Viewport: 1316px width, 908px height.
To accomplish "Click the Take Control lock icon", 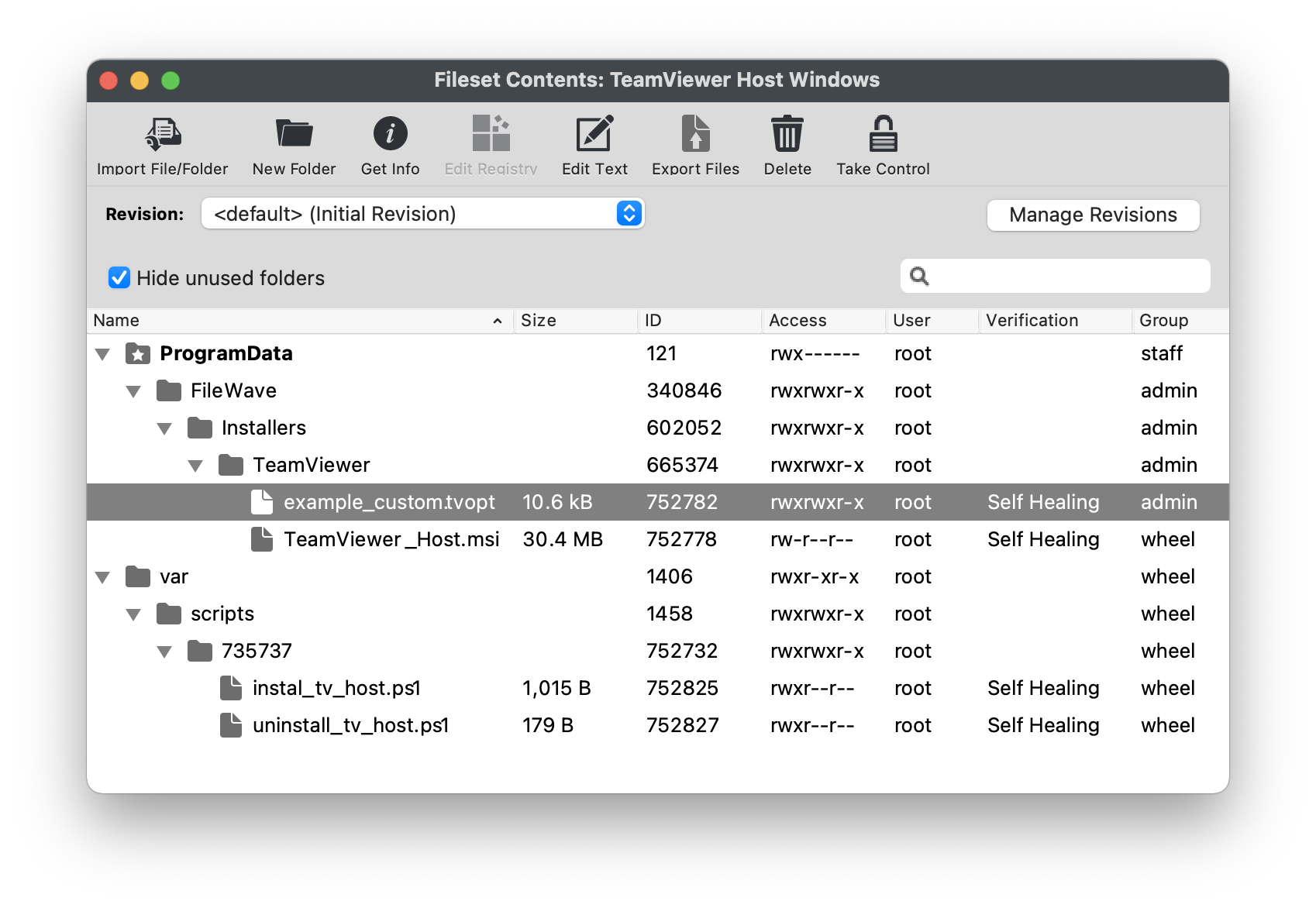I will point(883,133).
